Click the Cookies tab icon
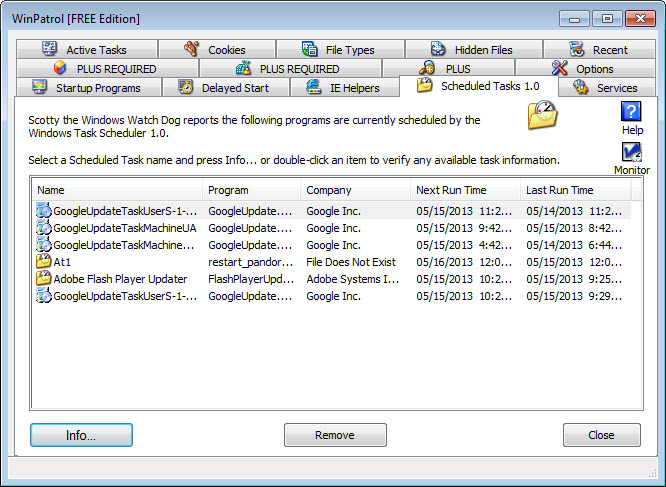666x487 pixels. pos(192,48)
